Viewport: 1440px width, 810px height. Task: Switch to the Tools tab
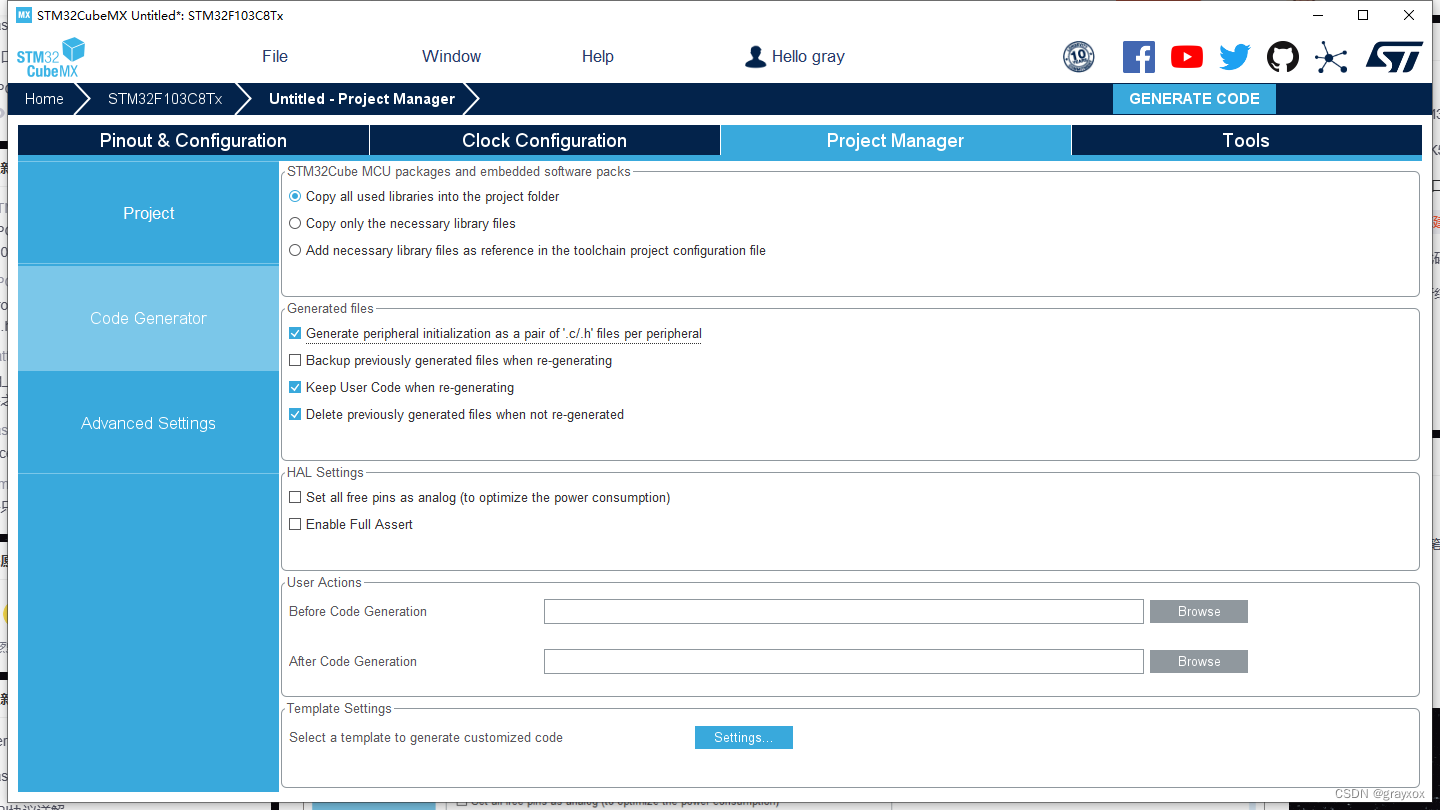1246,141
